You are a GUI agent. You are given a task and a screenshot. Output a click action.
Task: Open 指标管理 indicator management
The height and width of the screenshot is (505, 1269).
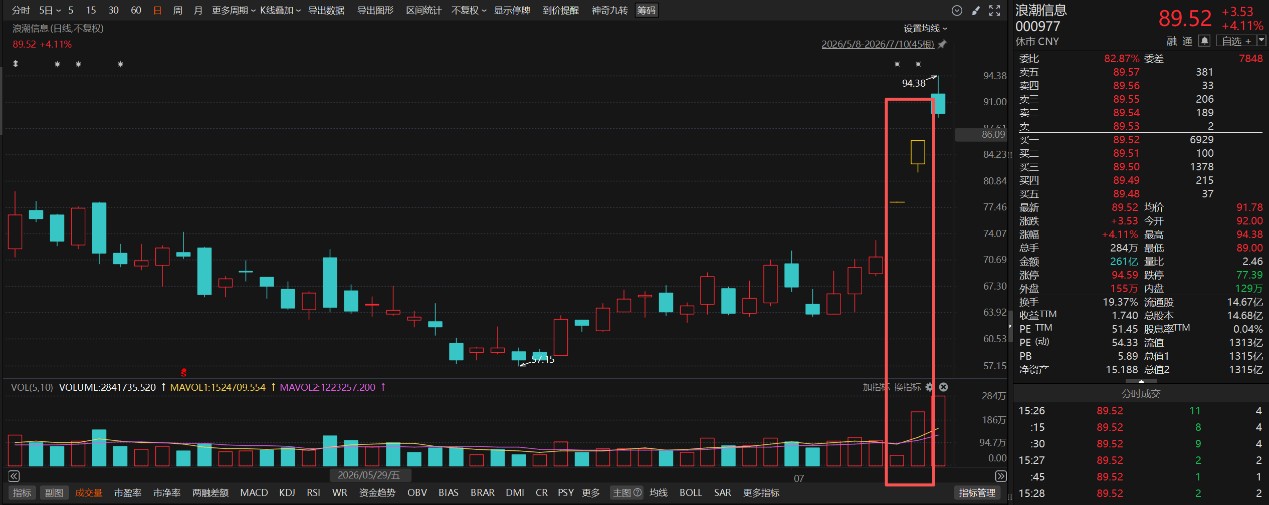(x=978, y=493)
